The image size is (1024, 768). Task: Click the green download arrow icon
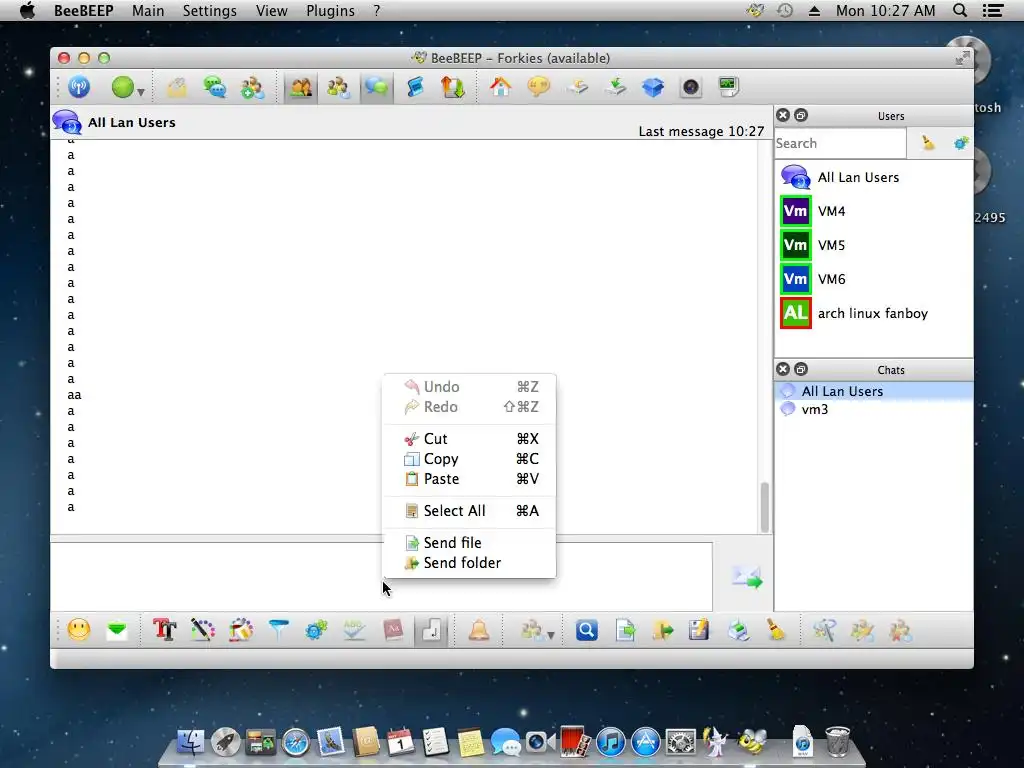[x=615, y=87]
